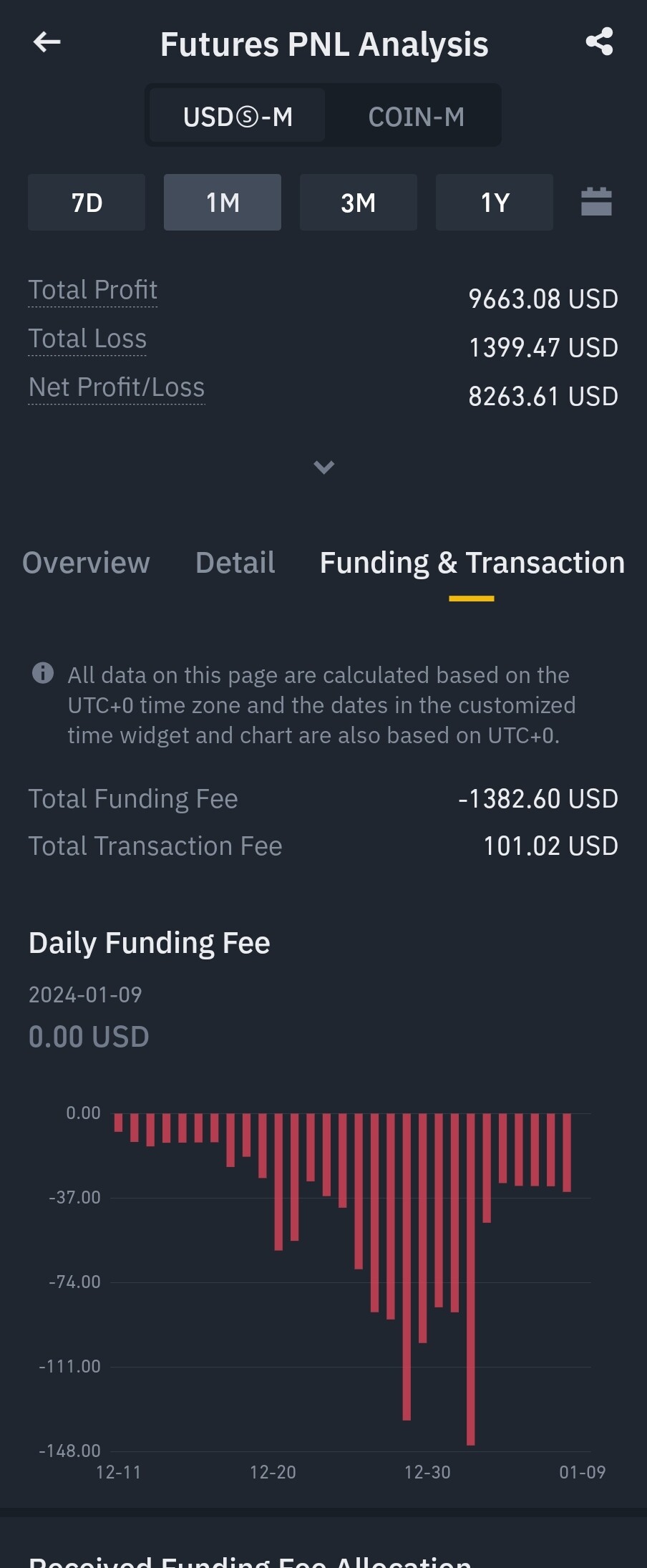Select the 3M time range

tap(358, 203)
